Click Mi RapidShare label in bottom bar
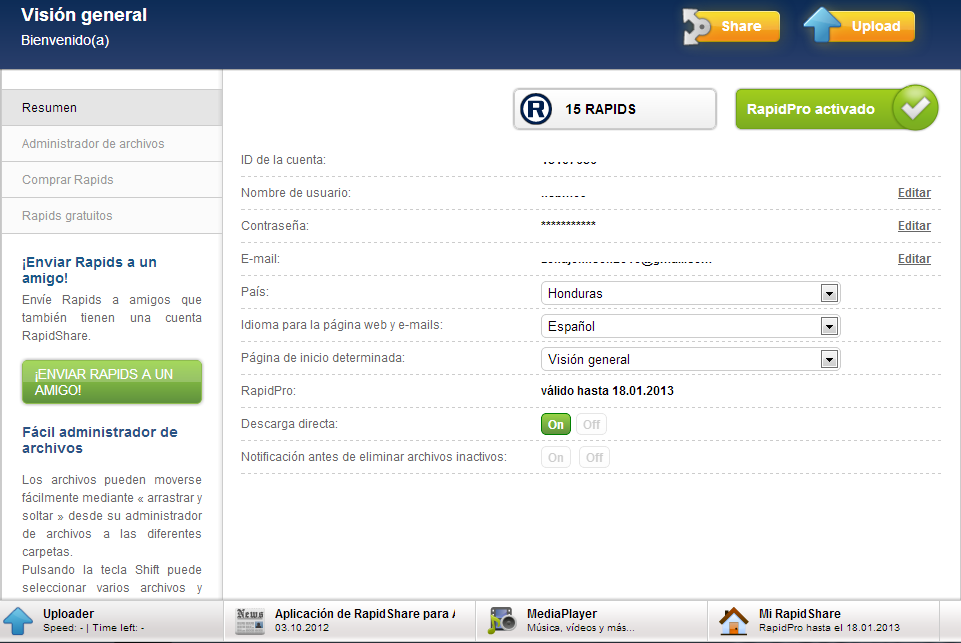 point(800,614)
